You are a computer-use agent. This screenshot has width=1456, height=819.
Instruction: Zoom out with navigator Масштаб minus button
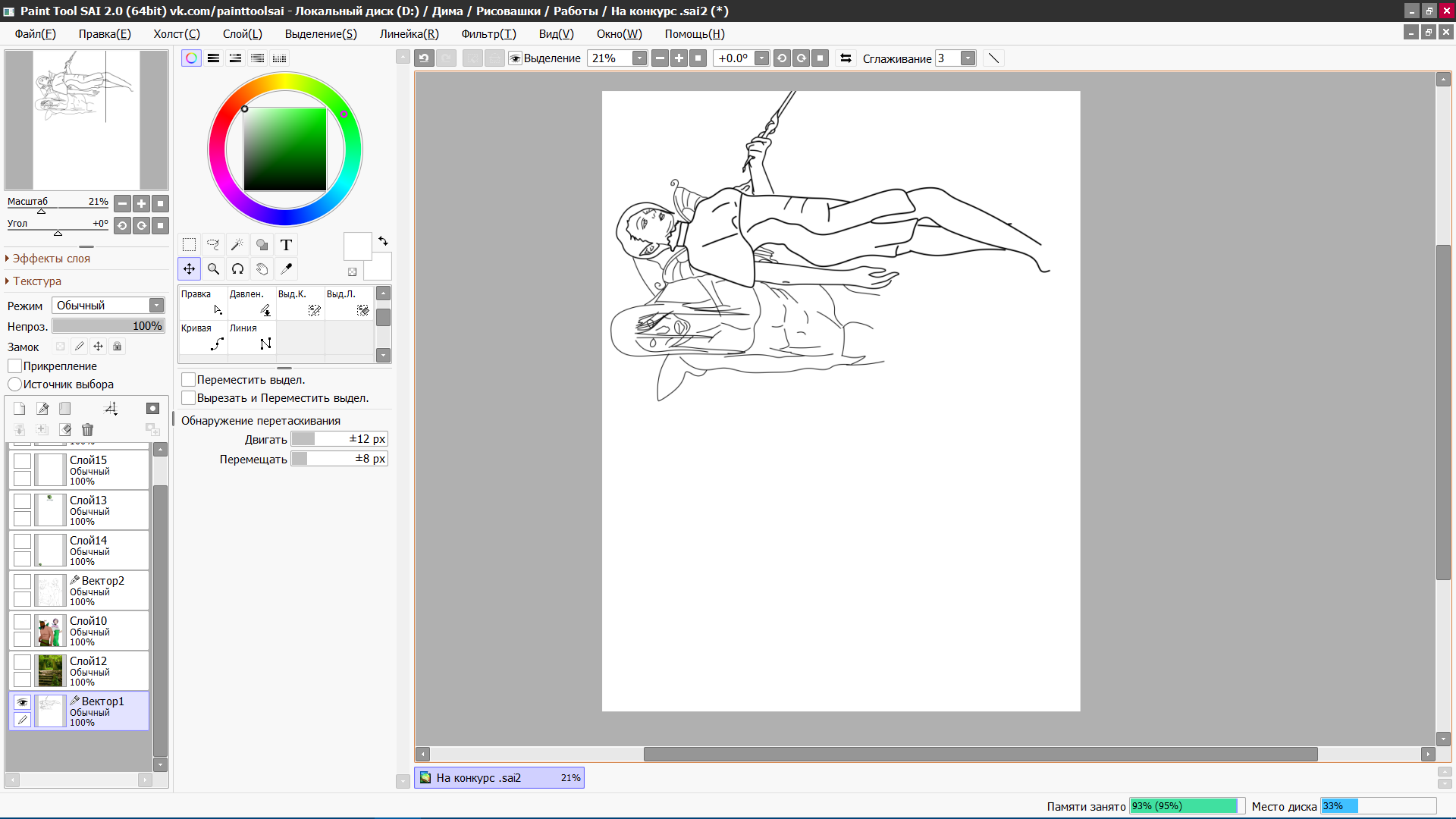pyautogui.click(x=122, y=203)
